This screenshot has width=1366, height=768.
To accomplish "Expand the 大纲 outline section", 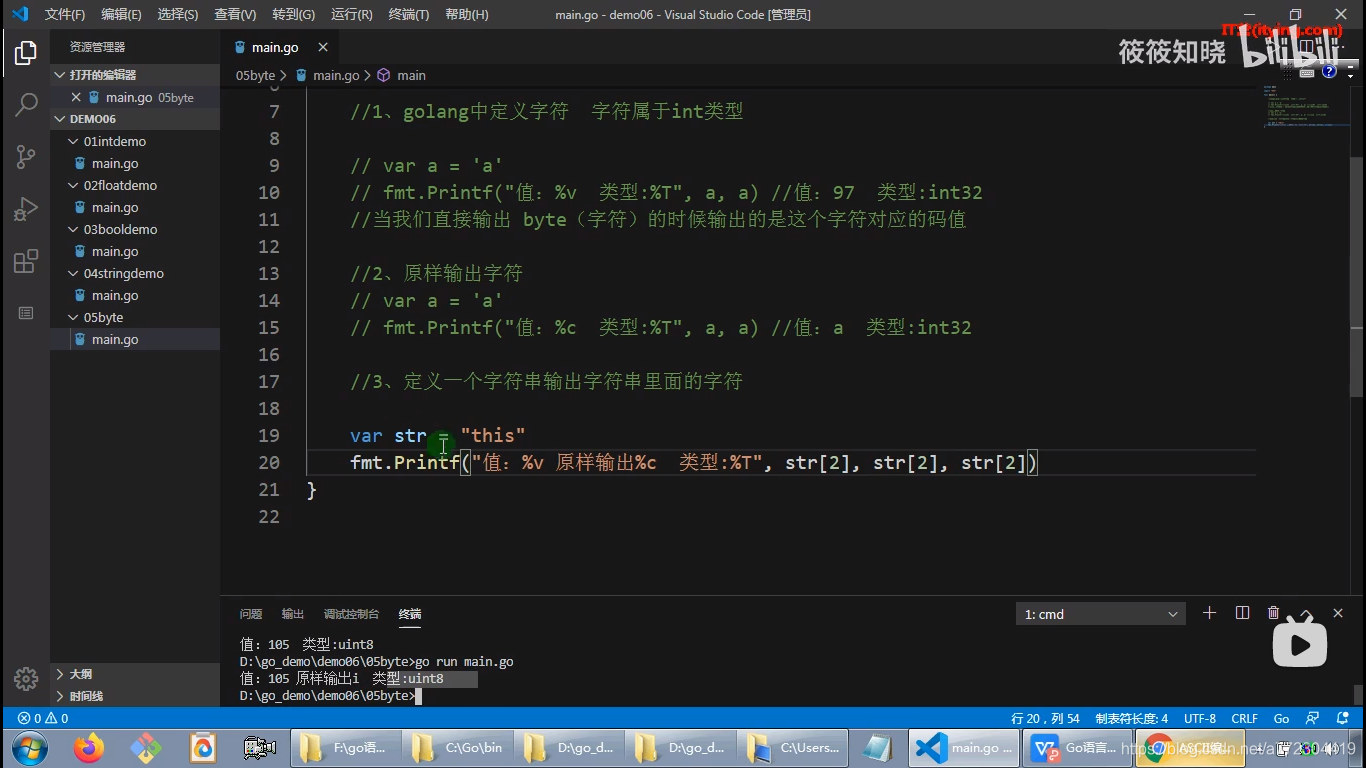I will [x=135, y=674].
